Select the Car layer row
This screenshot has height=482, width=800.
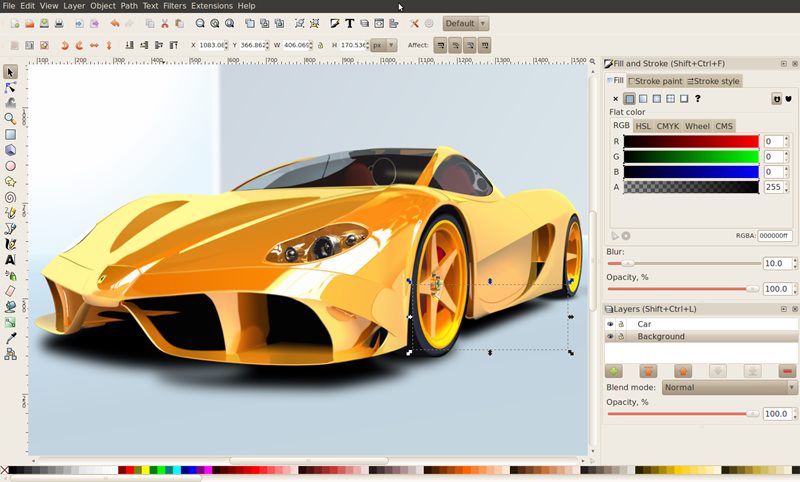click(702, 324)
